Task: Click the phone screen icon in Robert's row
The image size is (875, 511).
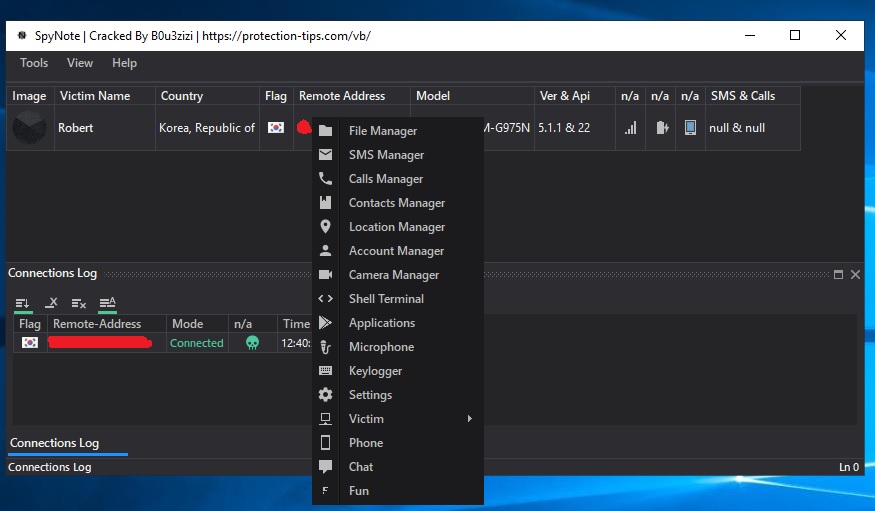Action: pos(690,128)
